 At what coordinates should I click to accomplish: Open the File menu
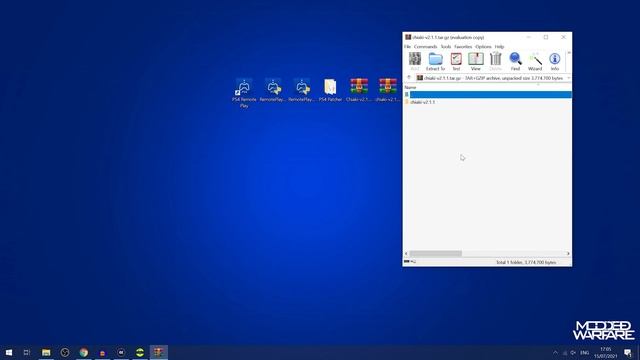407,47
